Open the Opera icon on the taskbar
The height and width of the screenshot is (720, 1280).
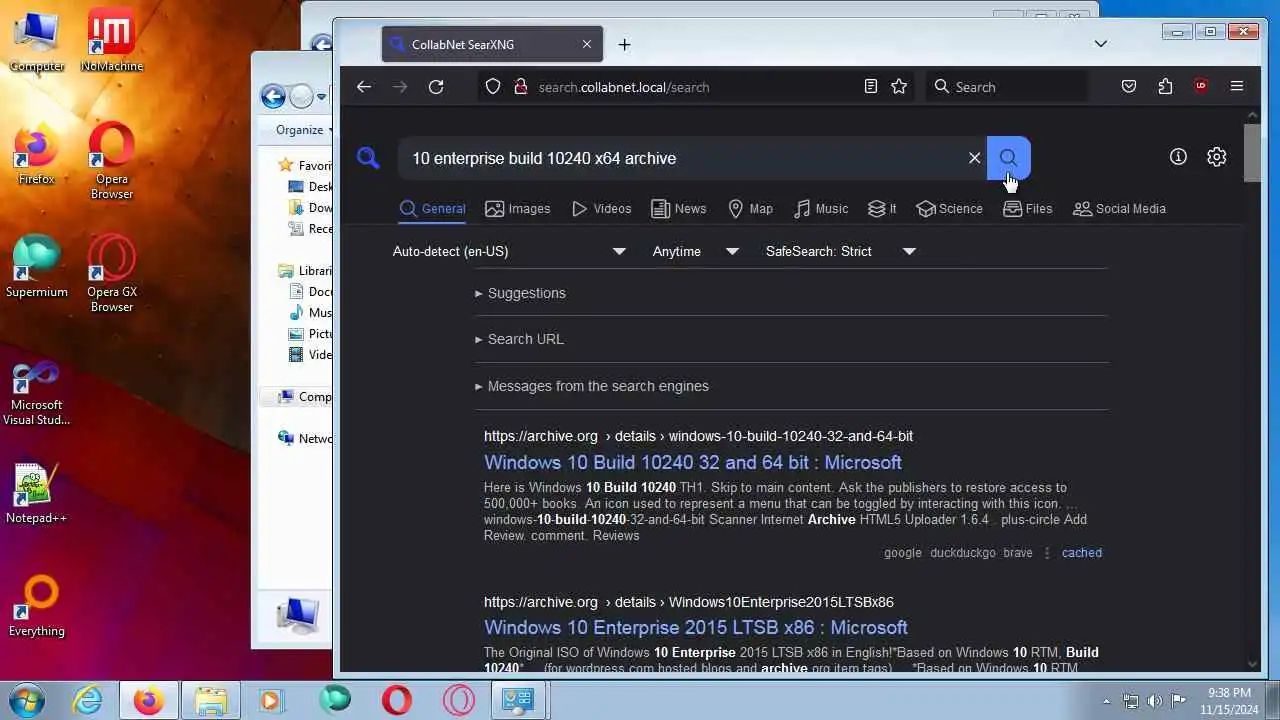click(396, 700)
